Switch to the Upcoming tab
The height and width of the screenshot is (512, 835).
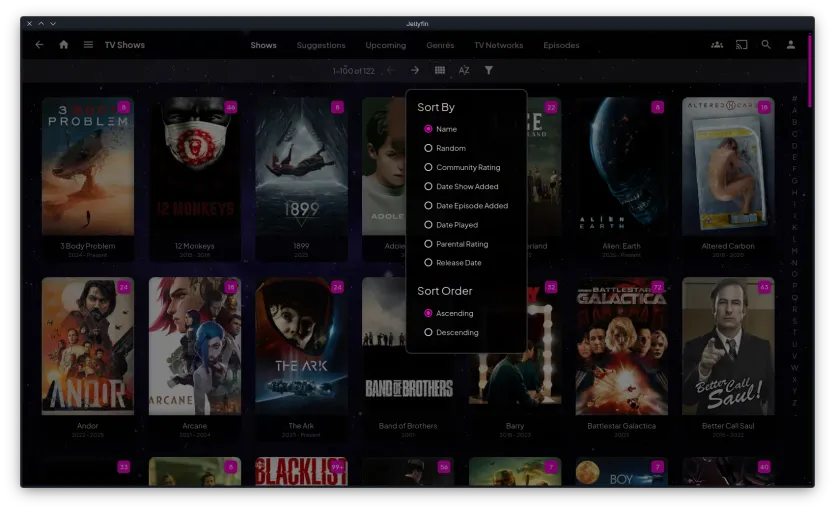tap(386, 45)
